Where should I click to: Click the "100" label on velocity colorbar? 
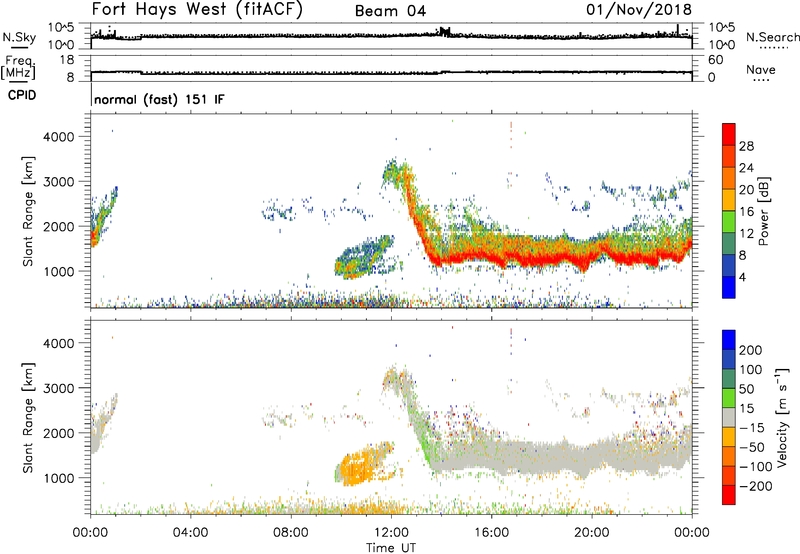tap(751, 369)
